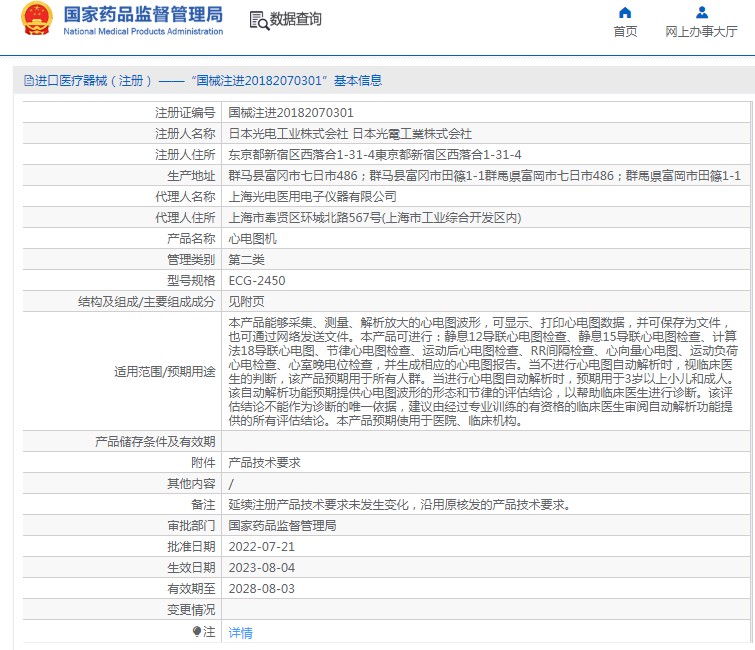Click National Medical Products Administration subtitle
The width and height of the screenshot is (755, 650).
(x=143, y=31)
